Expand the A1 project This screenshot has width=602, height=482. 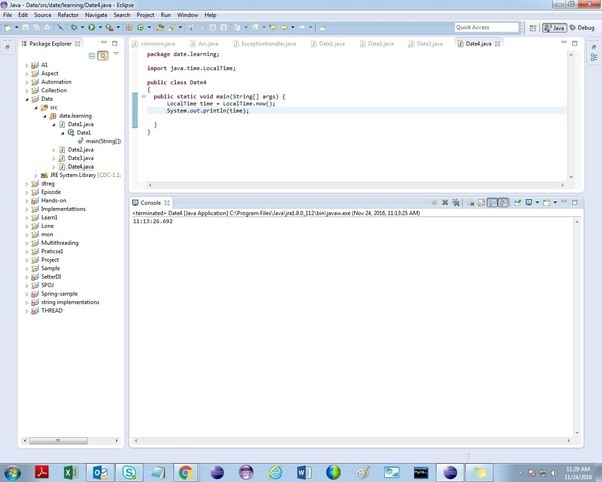point(27,65)
